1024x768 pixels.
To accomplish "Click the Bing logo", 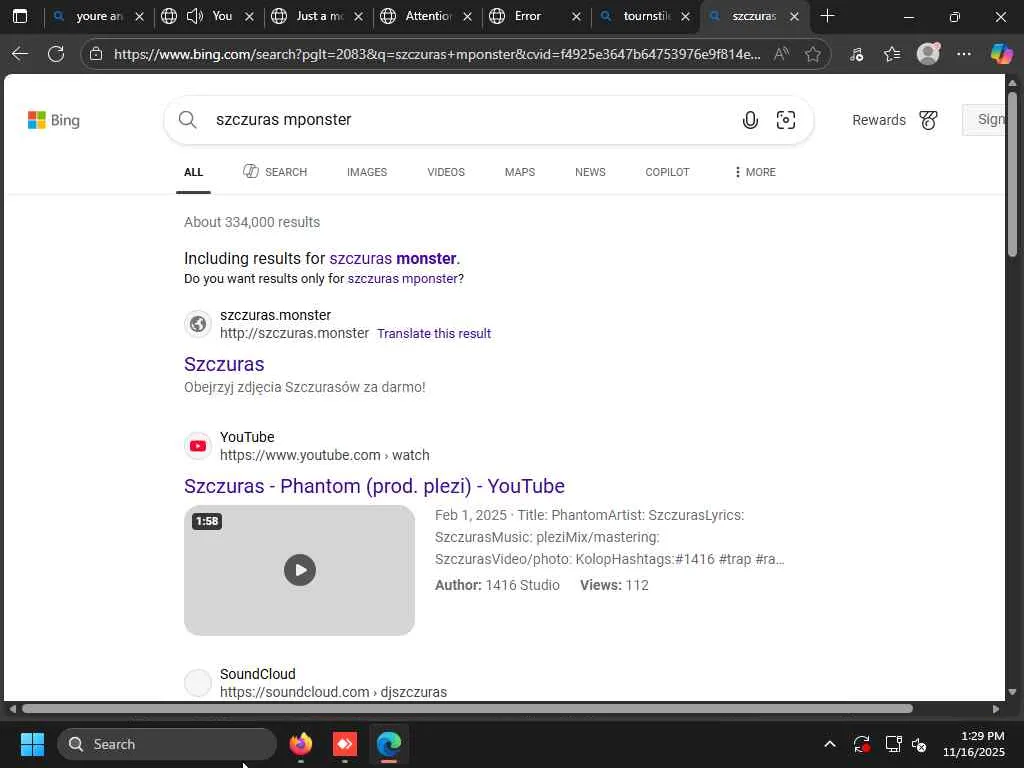I will (x=54, y=120).
